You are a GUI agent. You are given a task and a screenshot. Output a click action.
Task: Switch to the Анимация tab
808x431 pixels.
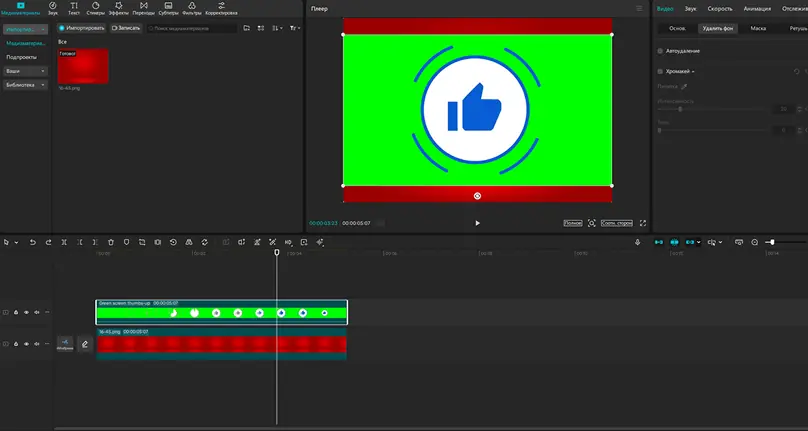pos(757,9)
